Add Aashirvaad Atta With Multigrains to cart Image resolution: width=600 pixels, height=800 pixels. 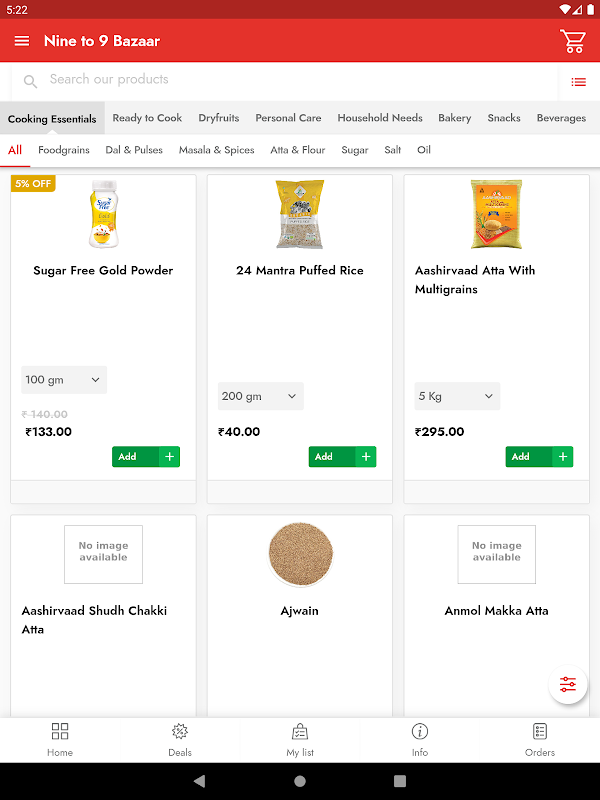click(539, 457)
